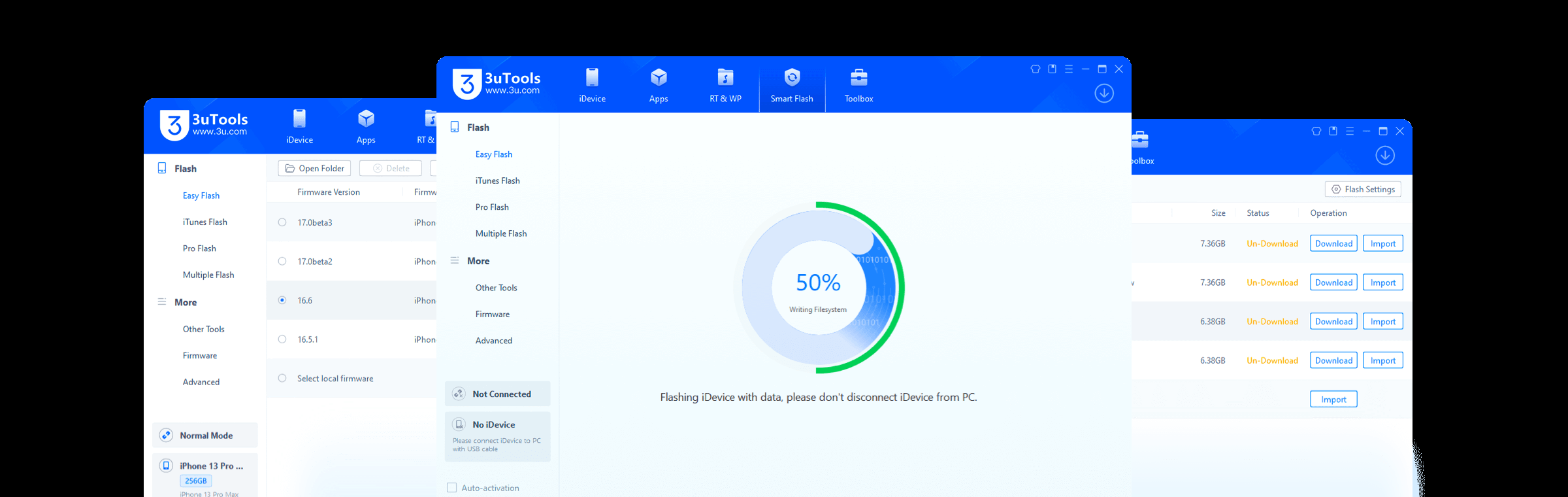
Task: Click the 3uTools logo in front window
Action: [497, 84]
